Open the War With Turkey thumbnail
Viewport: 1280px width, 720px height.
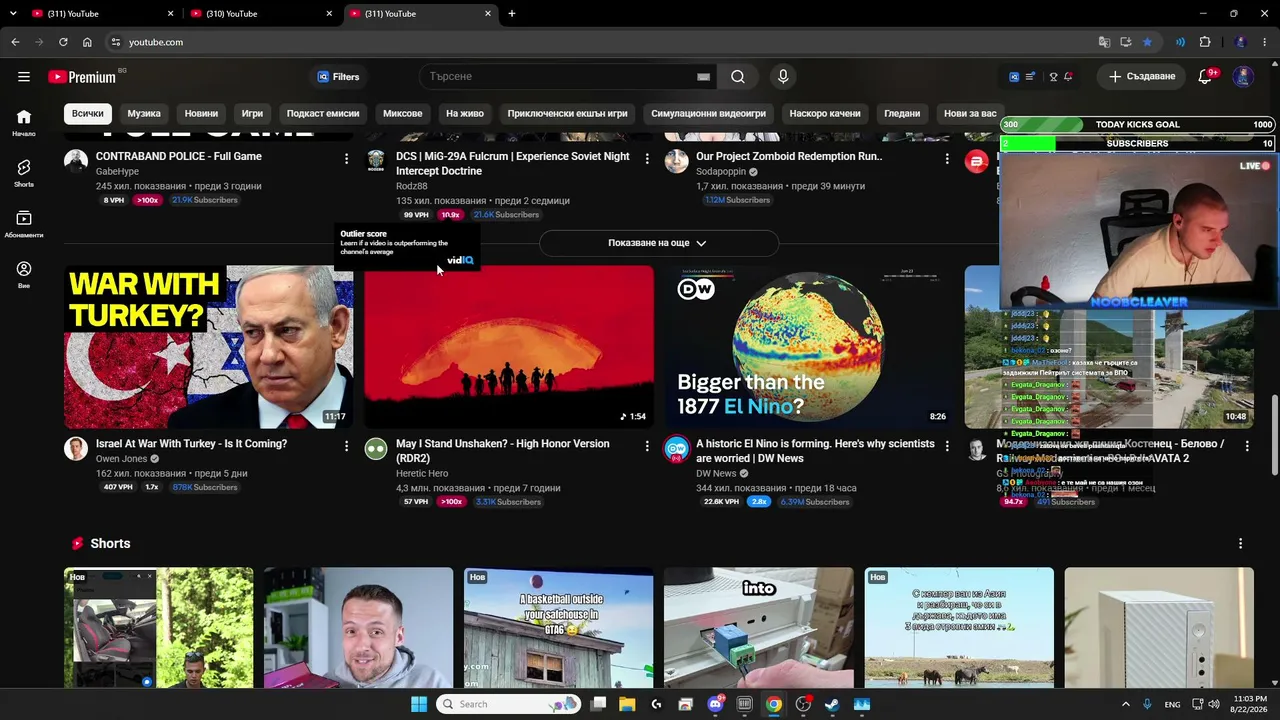point(208,347)
